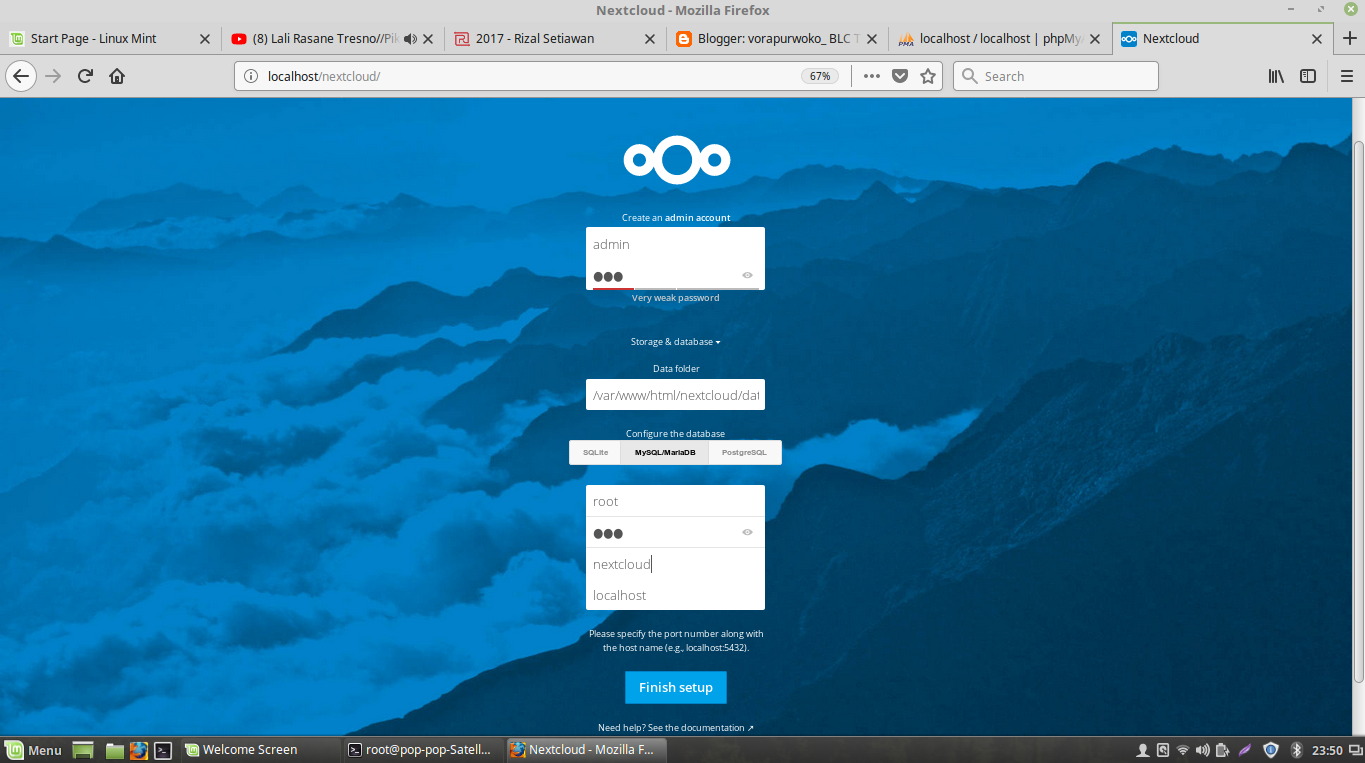
Task: Open the Need help documentation link
Action: (676, 728)
